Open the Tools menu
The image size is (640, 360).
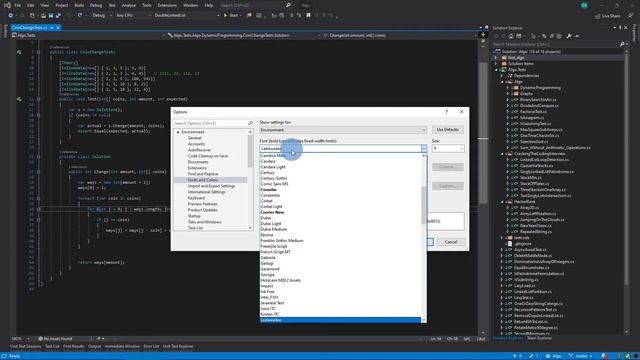pos(147,5)
